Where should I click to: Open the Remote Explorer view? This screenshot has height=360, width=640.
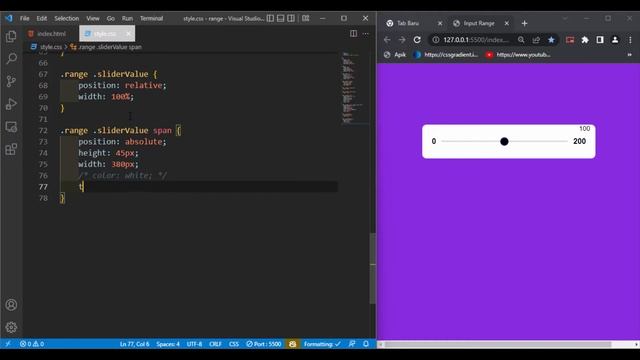click(11, 127)
